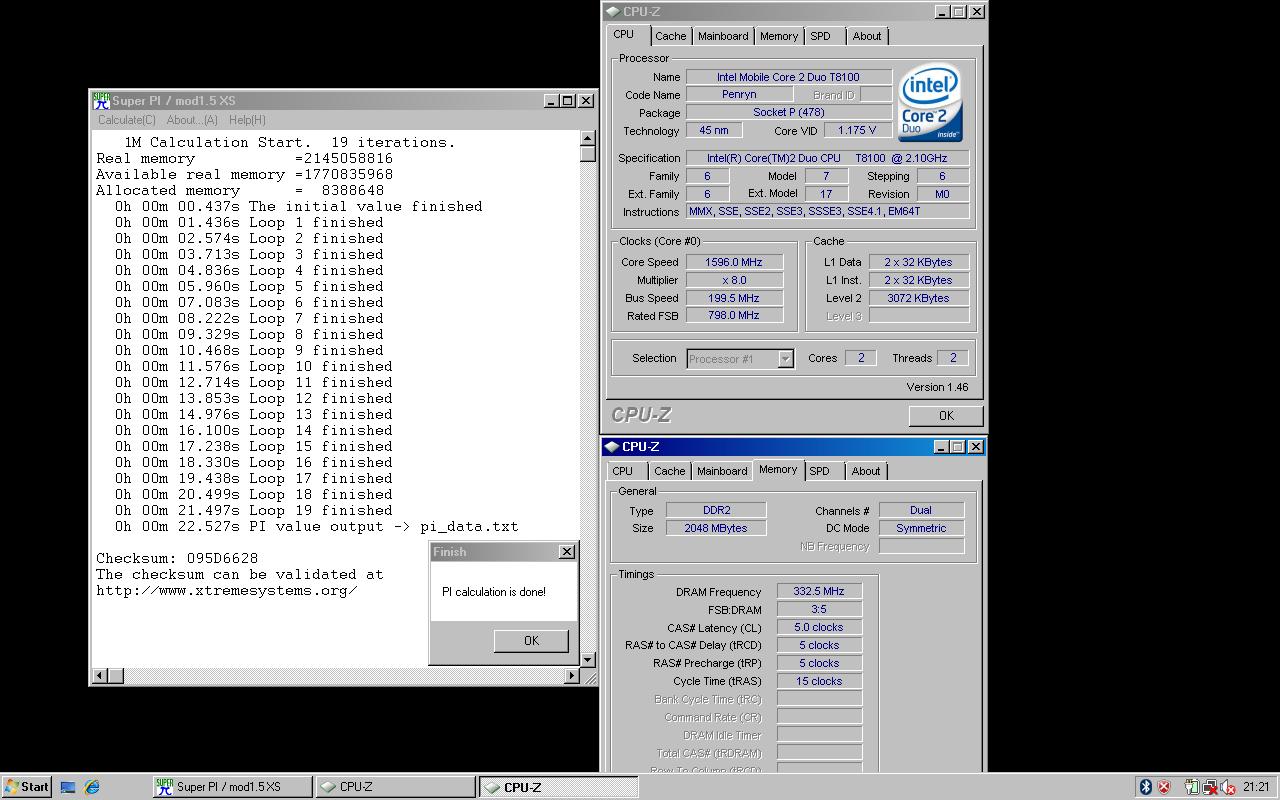The image size is (1280, 800).
Task: Click bottom CPU-Z window title icon
Action: 611,447
